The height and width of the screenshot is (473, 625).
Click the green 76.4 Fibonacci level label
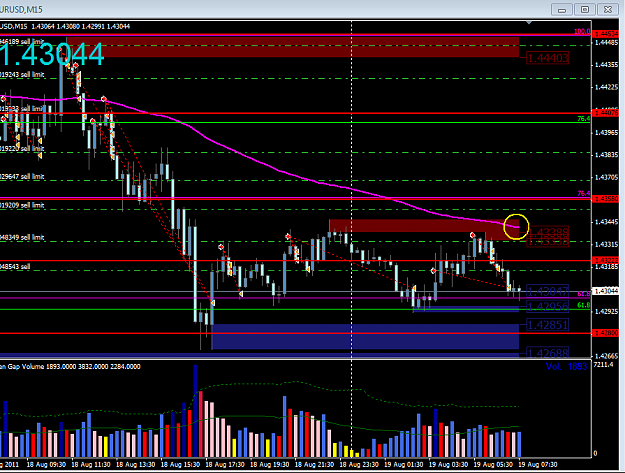(584, 119)
